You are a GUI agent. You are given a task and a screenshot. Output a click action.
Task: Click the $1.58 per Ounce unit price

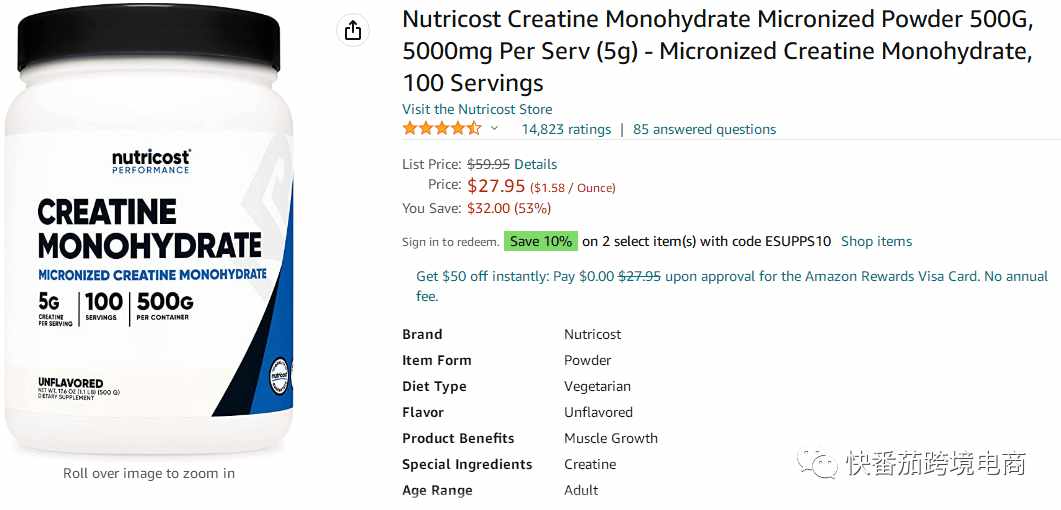pyautogui.click(x=572, y=188)
